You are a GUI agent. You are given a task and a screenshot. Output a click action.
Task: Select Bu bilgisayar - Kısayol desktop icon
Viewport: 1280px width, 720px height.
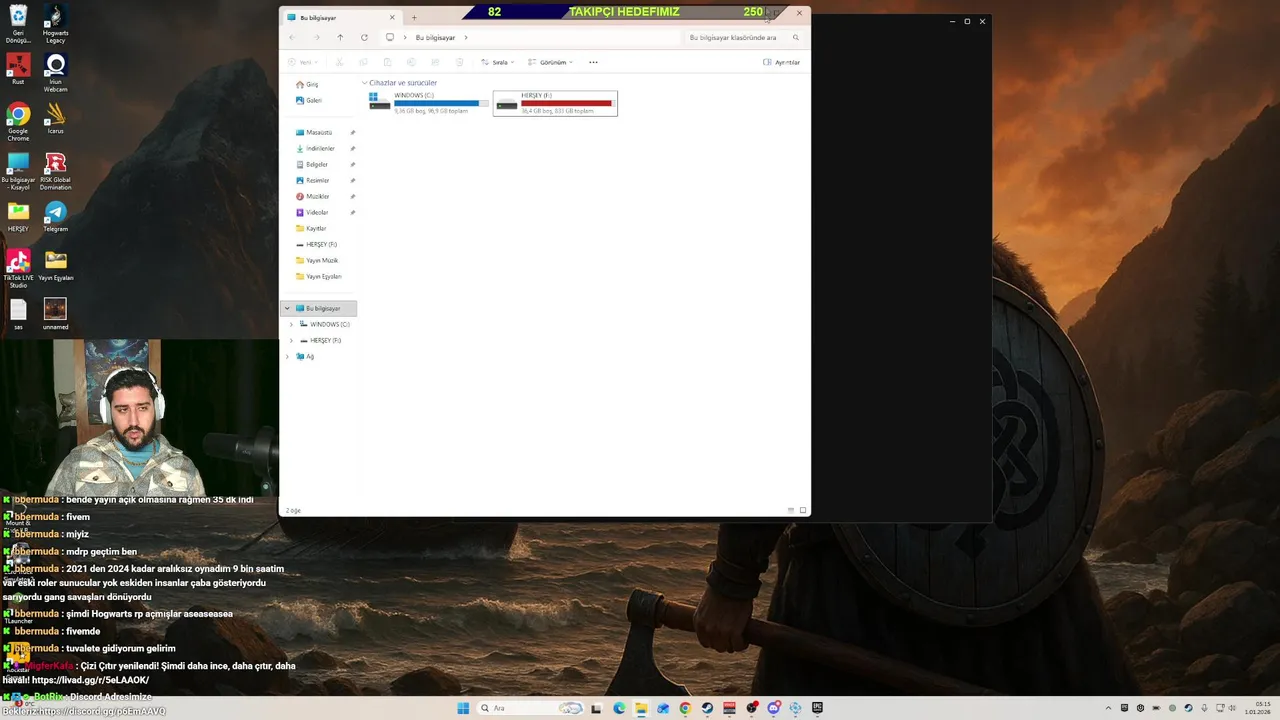tap(18, 171)
